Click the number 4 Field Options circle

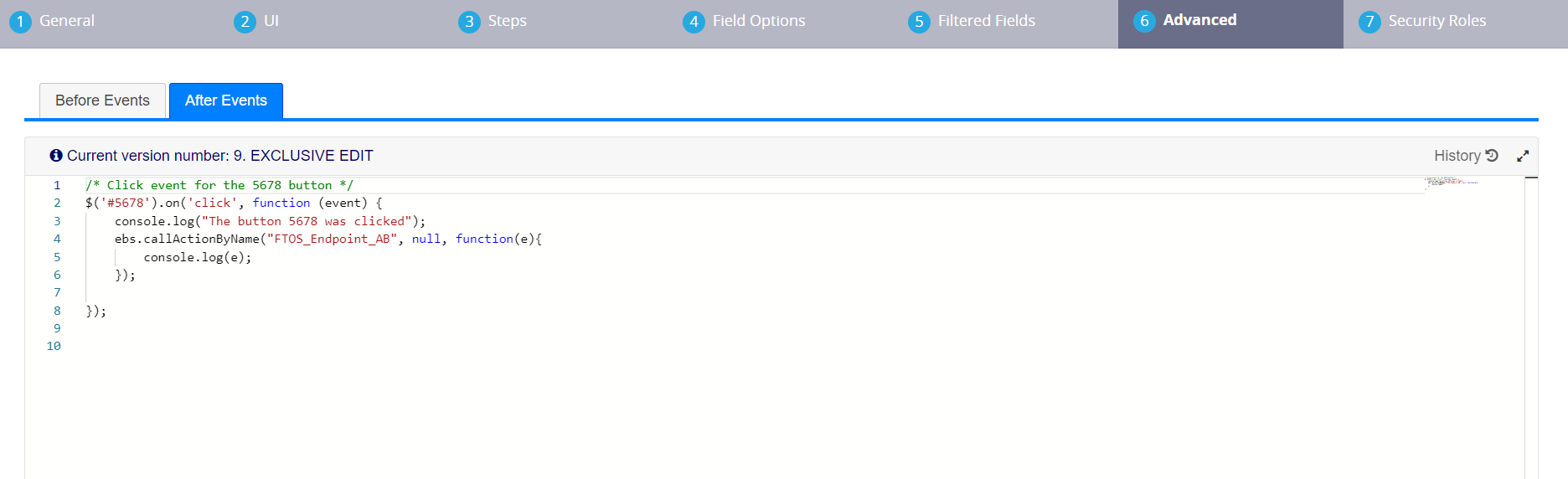[694, 22]
